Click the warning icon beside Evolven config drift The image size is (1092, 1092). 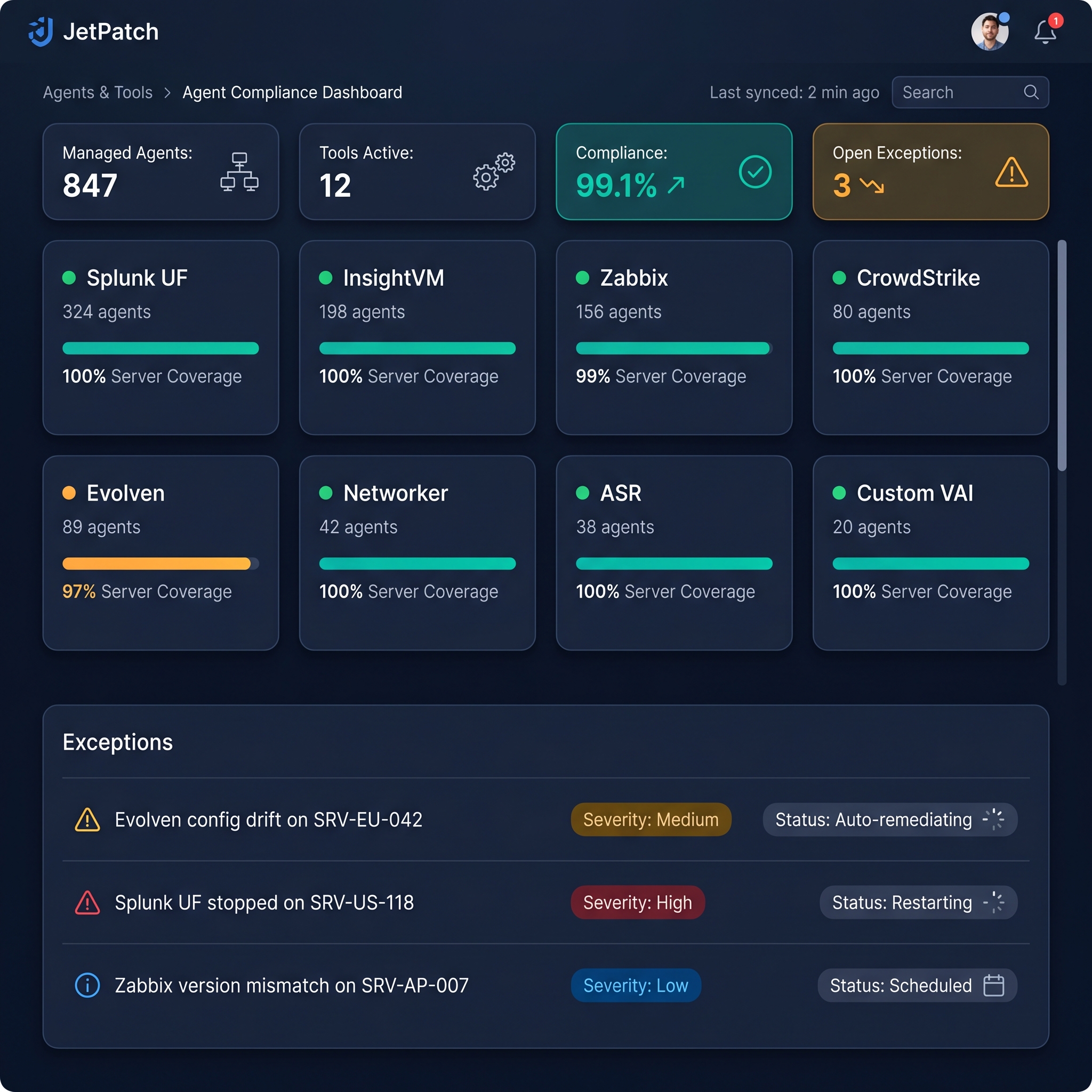pos(87,820)
